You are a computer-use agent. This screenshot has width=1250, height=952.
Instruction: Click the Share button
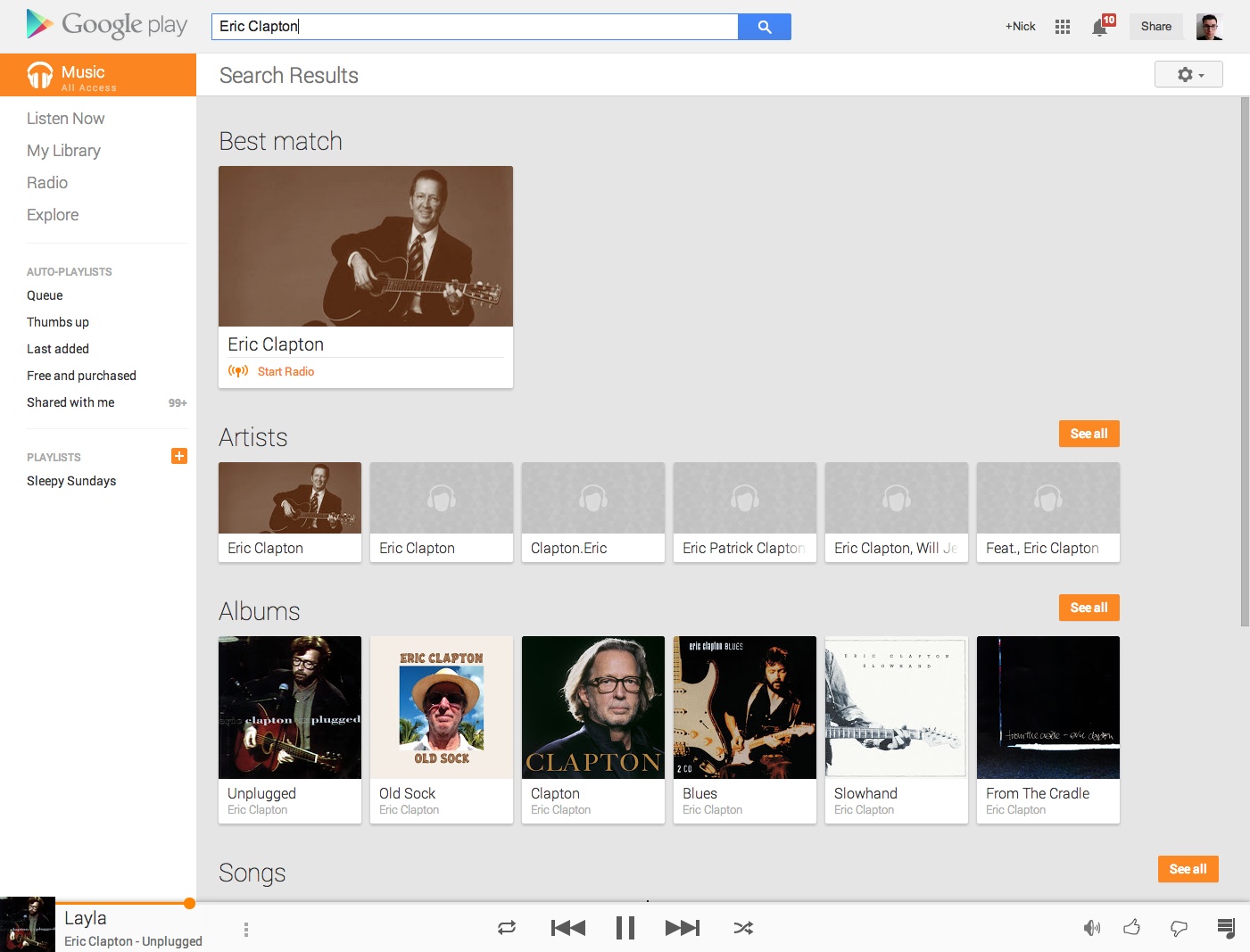coord(1155,27)
